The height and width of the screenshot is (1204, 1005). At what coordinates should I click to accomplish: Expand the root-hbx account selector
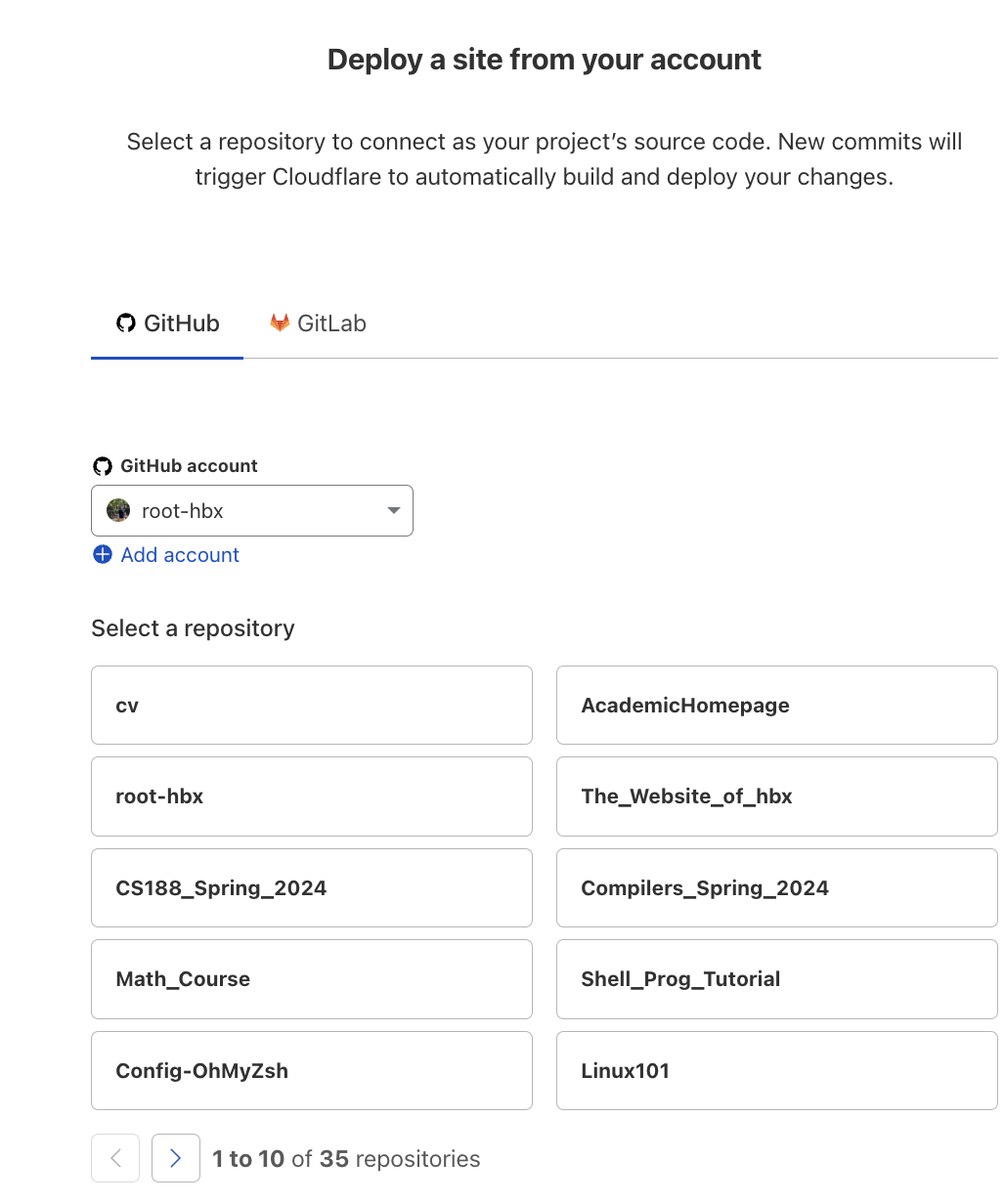[x=252, y=510]
